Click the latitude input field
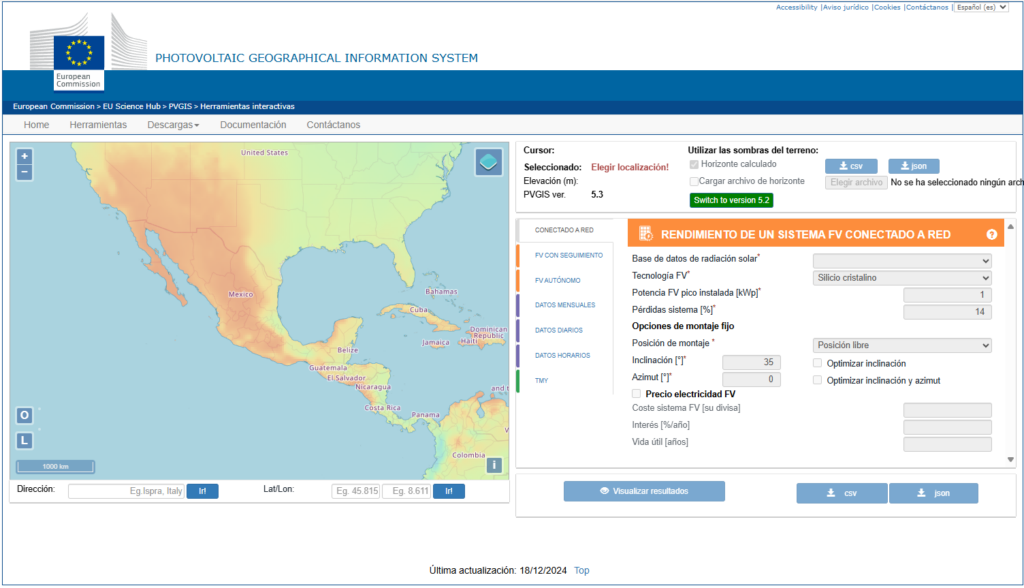The height and width of the screenshot is (588, 1024). point(356,491)
